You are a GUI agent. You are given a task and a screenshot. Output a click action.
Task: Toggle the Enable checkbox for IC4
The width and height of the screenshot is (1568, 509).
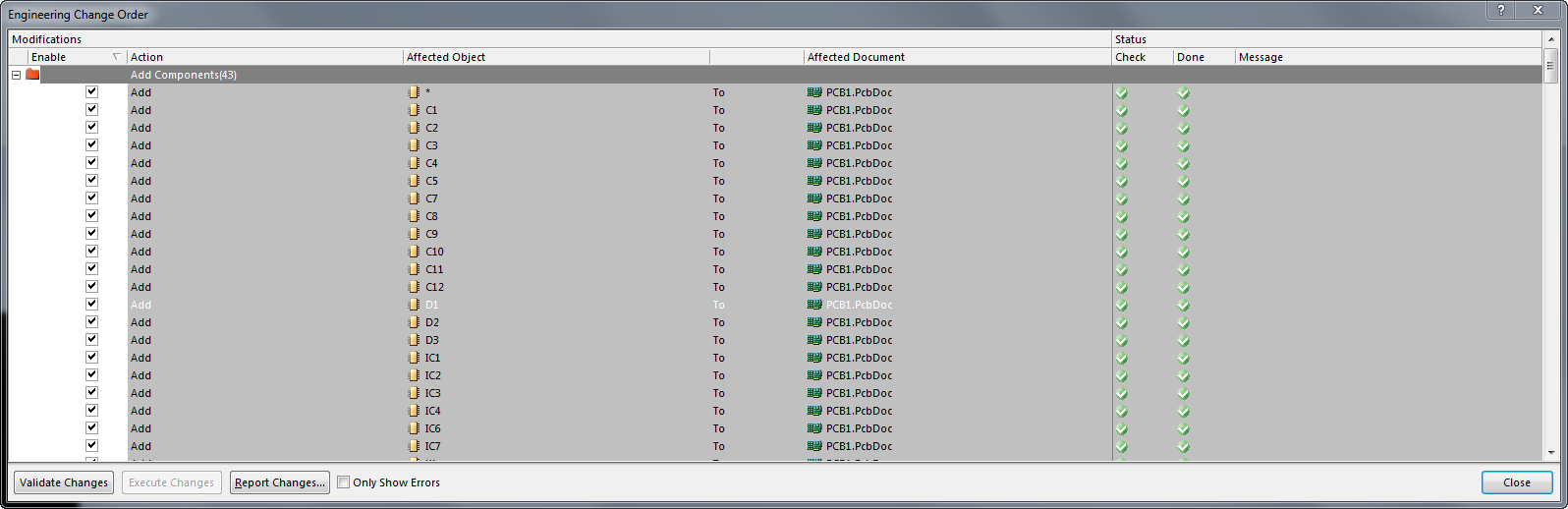coord(91,410)
